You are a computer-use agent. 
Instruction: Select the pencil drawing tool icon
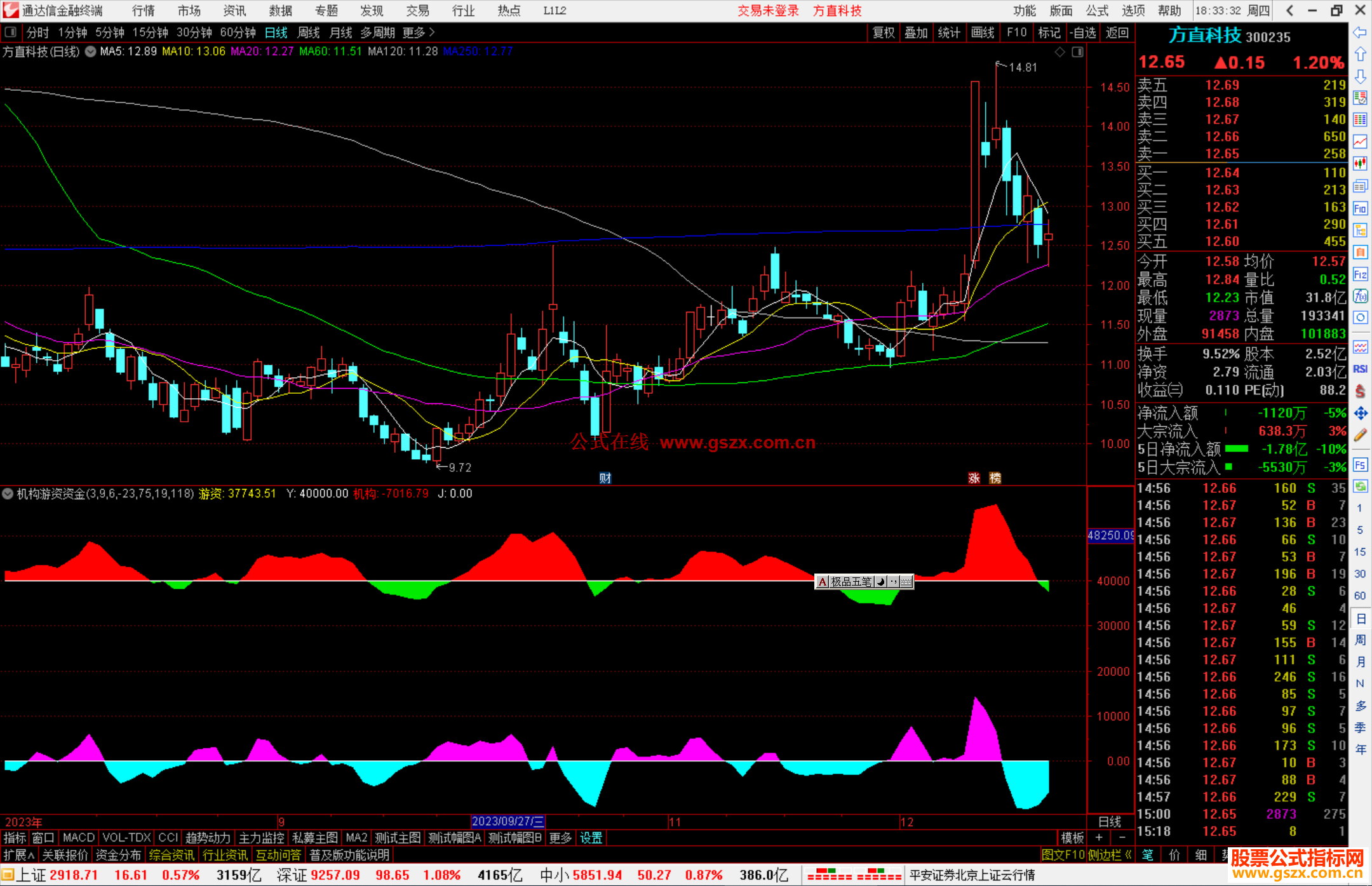(1359, 435)
